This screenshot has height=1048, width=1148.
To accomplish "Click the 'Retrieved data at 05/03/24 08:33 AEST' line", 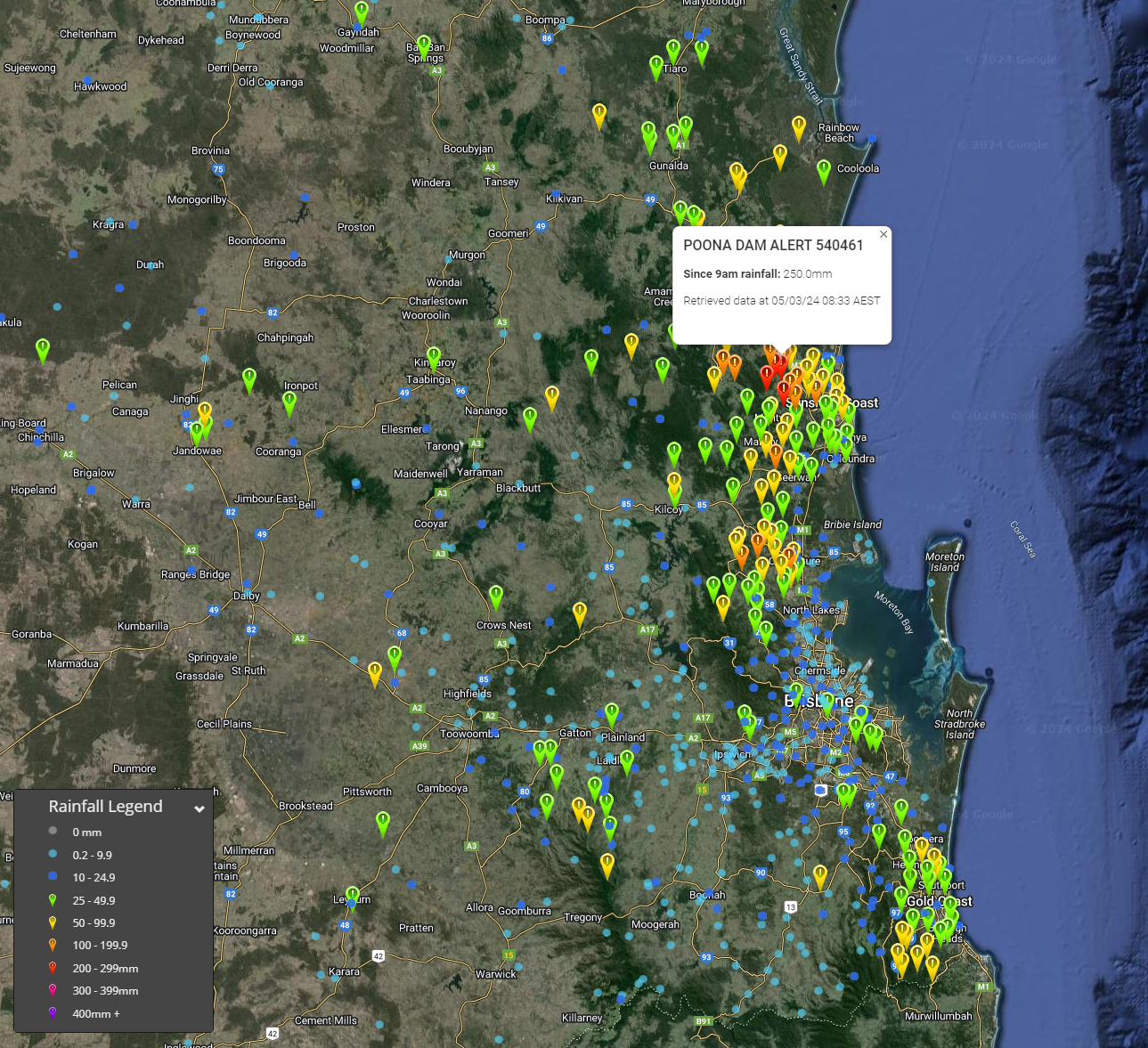I will pyautogui.click(x=782, y=301).
